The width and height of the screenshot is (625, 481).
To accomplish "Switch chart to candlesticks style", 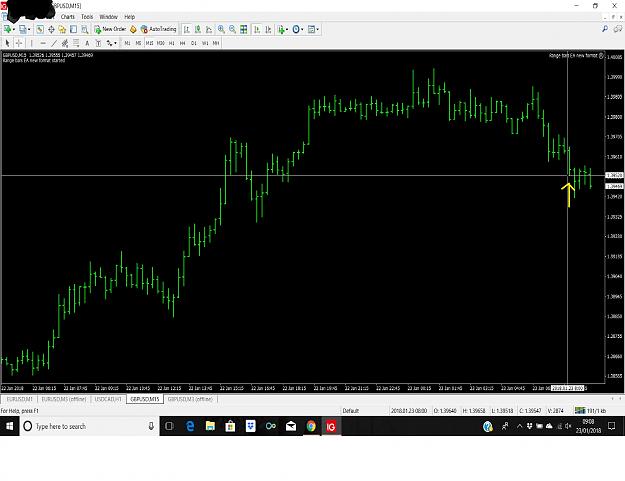I will [x=198, y=29].
